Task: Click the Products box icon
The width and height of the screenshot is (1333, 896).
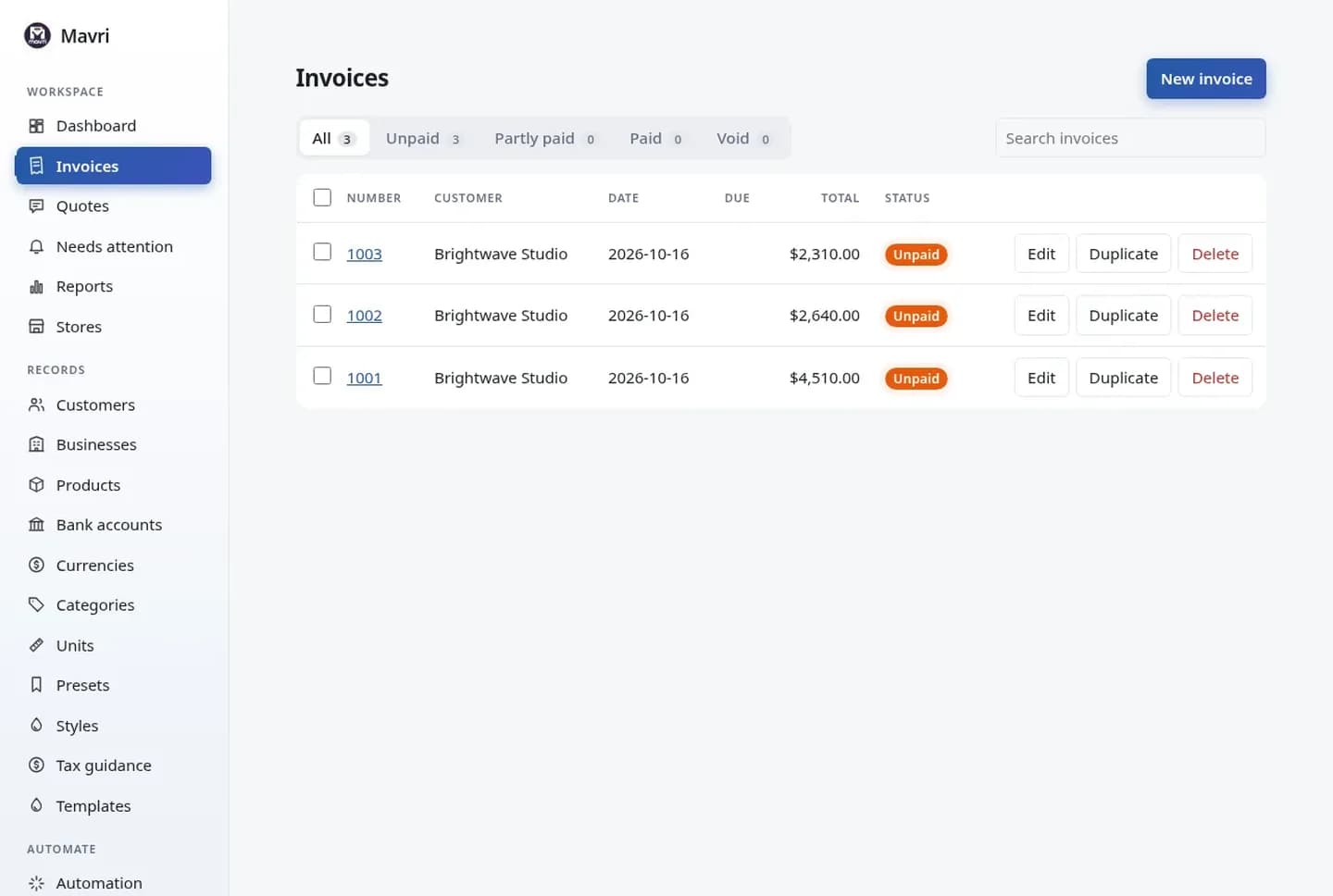Action: [36, 485]
